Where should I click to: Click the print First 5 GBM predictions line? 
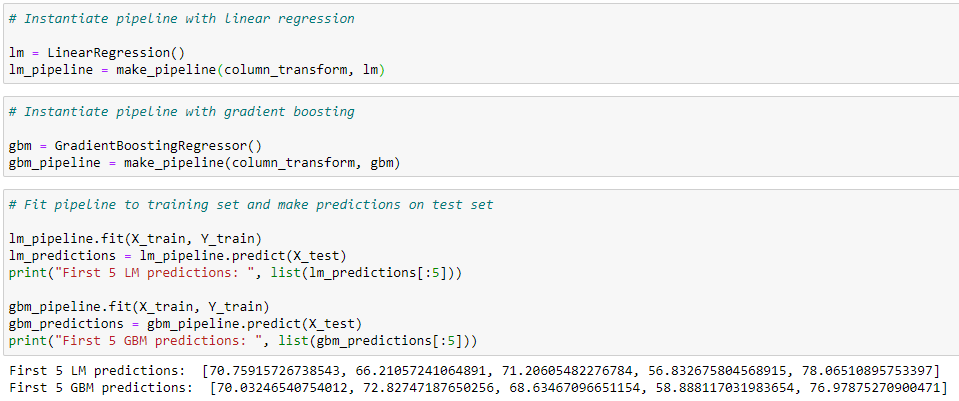click(x=243, y=339)
